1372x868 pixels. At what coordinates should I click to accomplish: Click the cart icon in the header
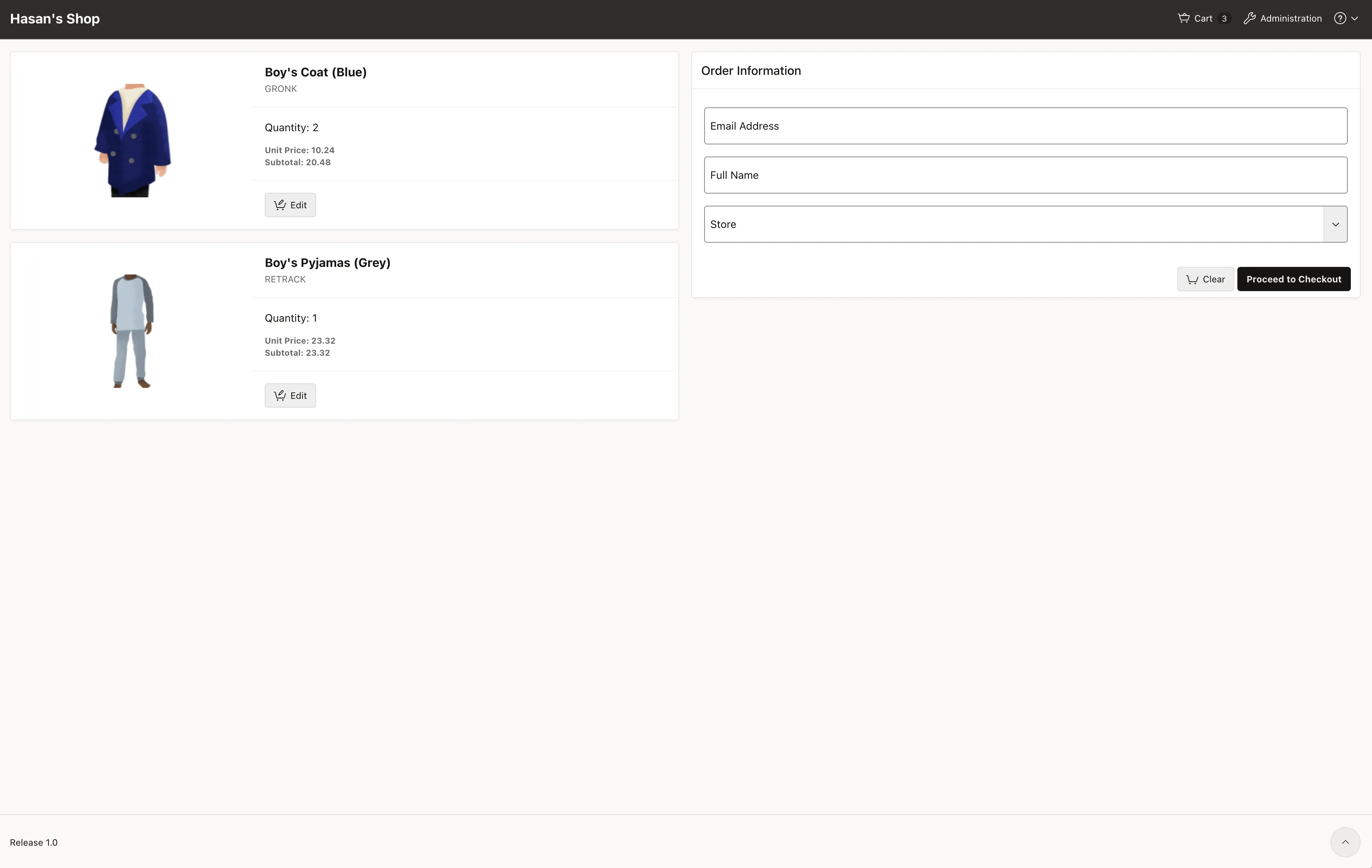click(x=1183, y=18)
